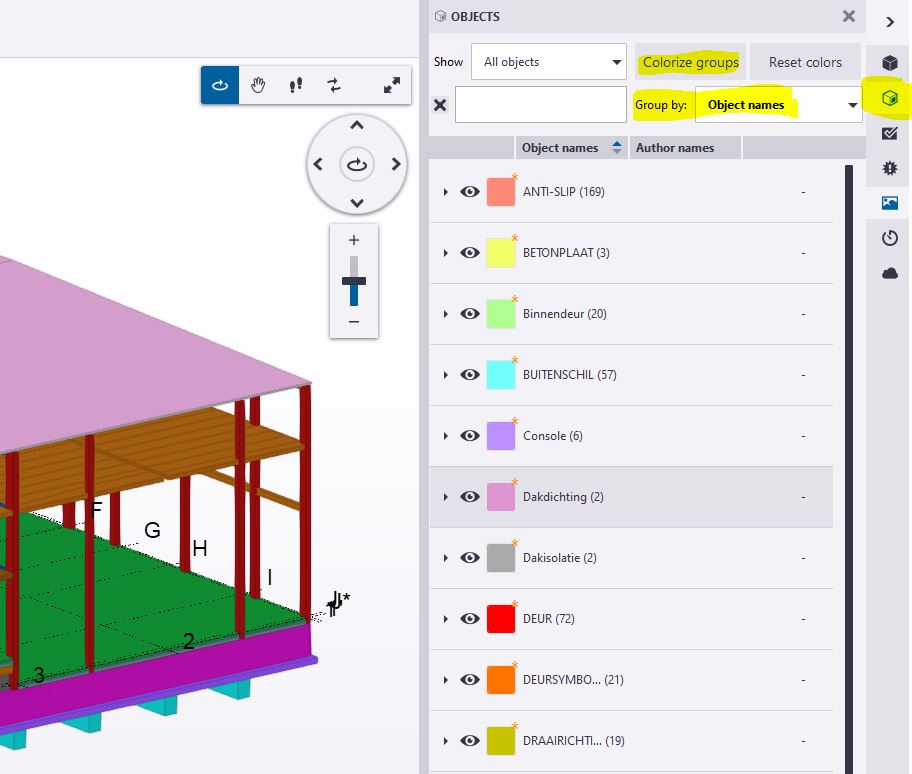Toggle DRAAIRICHTI... eye visibility
The width and height of the screenshot is (912, 774).
(x=470, y=741)
